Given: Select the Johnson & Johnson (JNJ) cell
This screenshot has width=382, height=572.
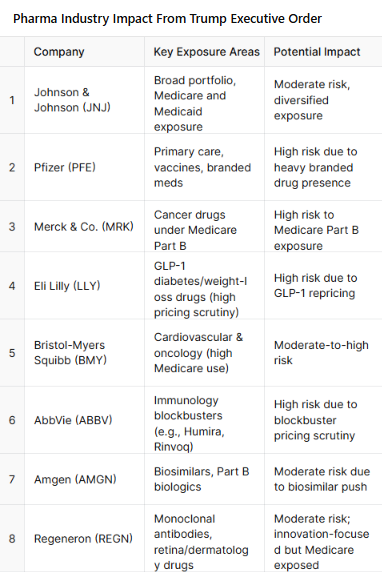Looking at the screenshot, I should pos(84,100).
